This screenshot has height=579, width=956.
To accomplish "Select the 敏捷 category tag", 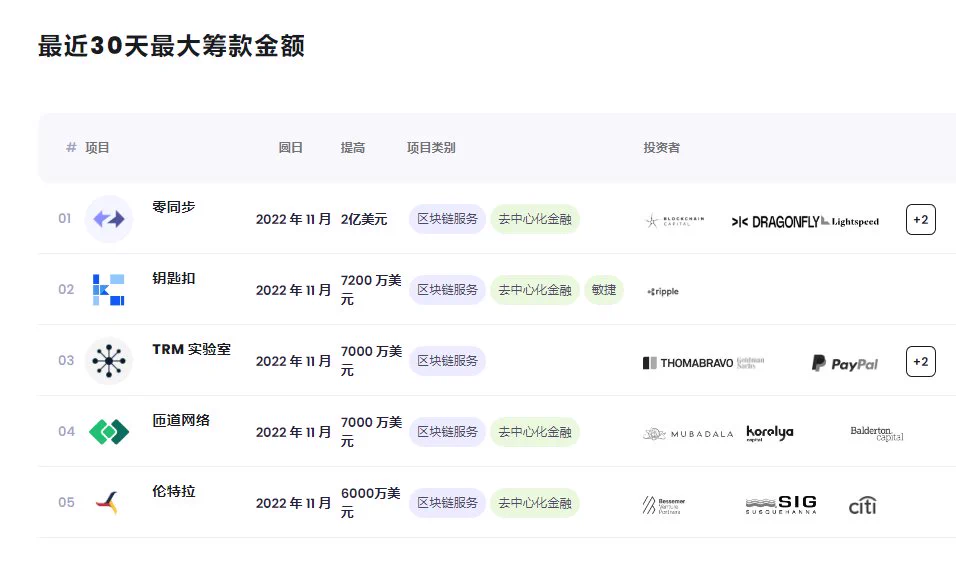I will coord(604,290).
